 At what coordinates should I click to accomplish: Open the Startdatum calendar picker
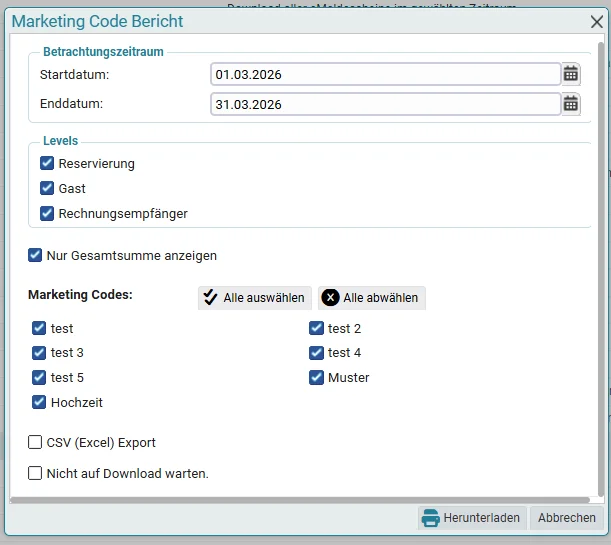tap(570, 74)
